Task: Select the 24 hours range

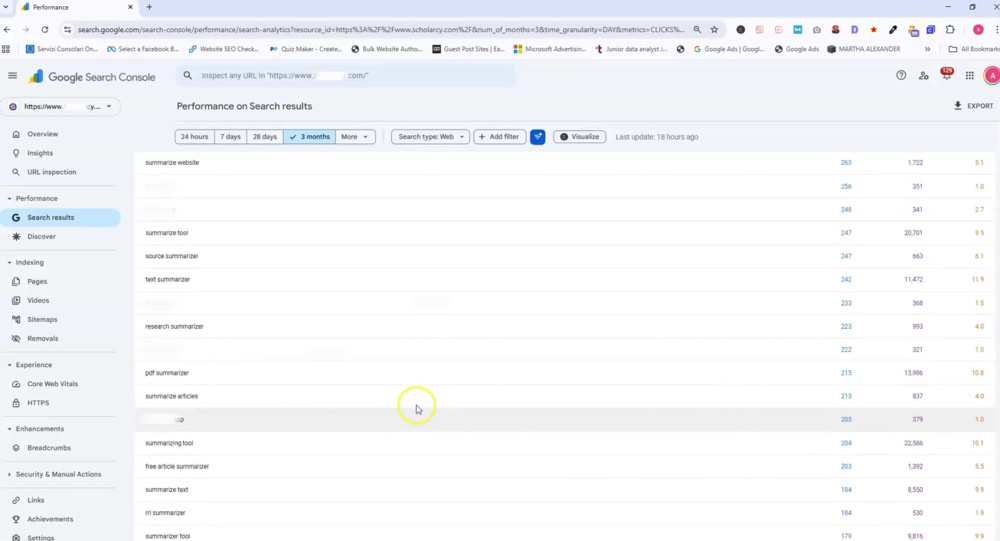Action: coord(195,137)
